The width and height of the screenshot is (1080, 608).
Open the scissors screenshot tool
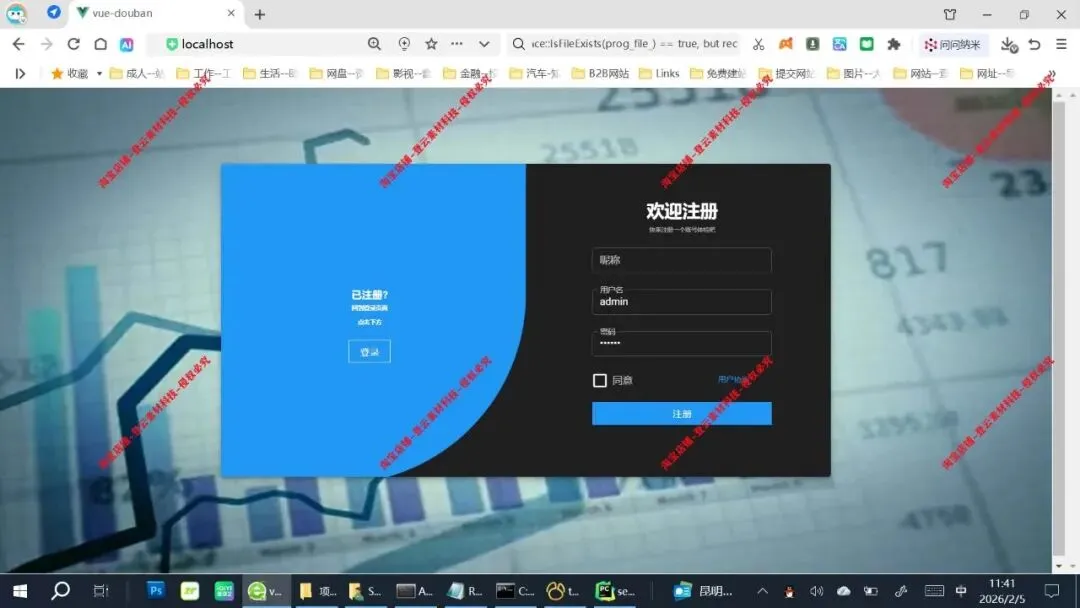click(x=758, y=44)
